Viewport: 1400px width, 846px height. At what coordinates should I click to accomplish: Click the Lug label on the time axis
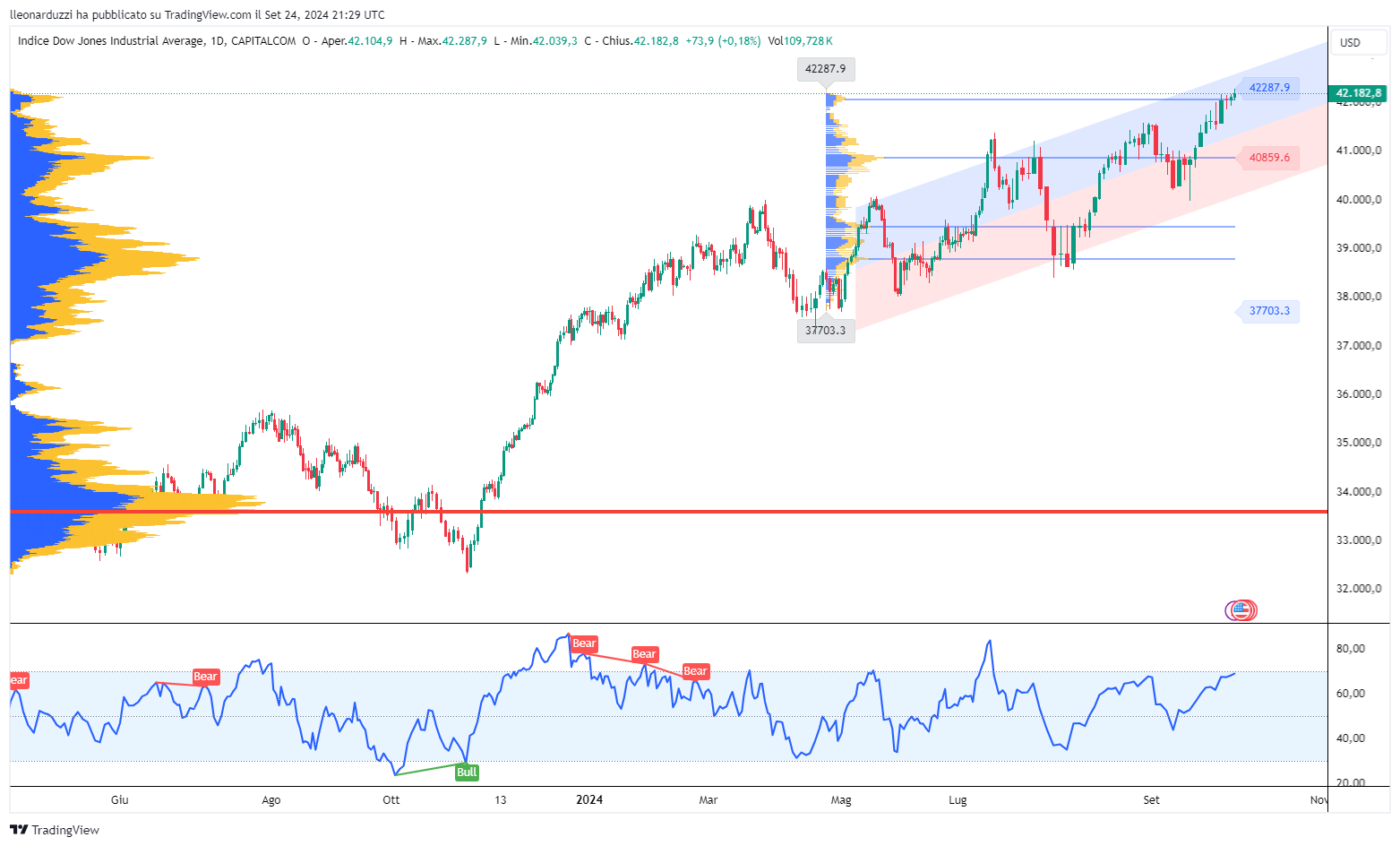click(x=958, y=800)
